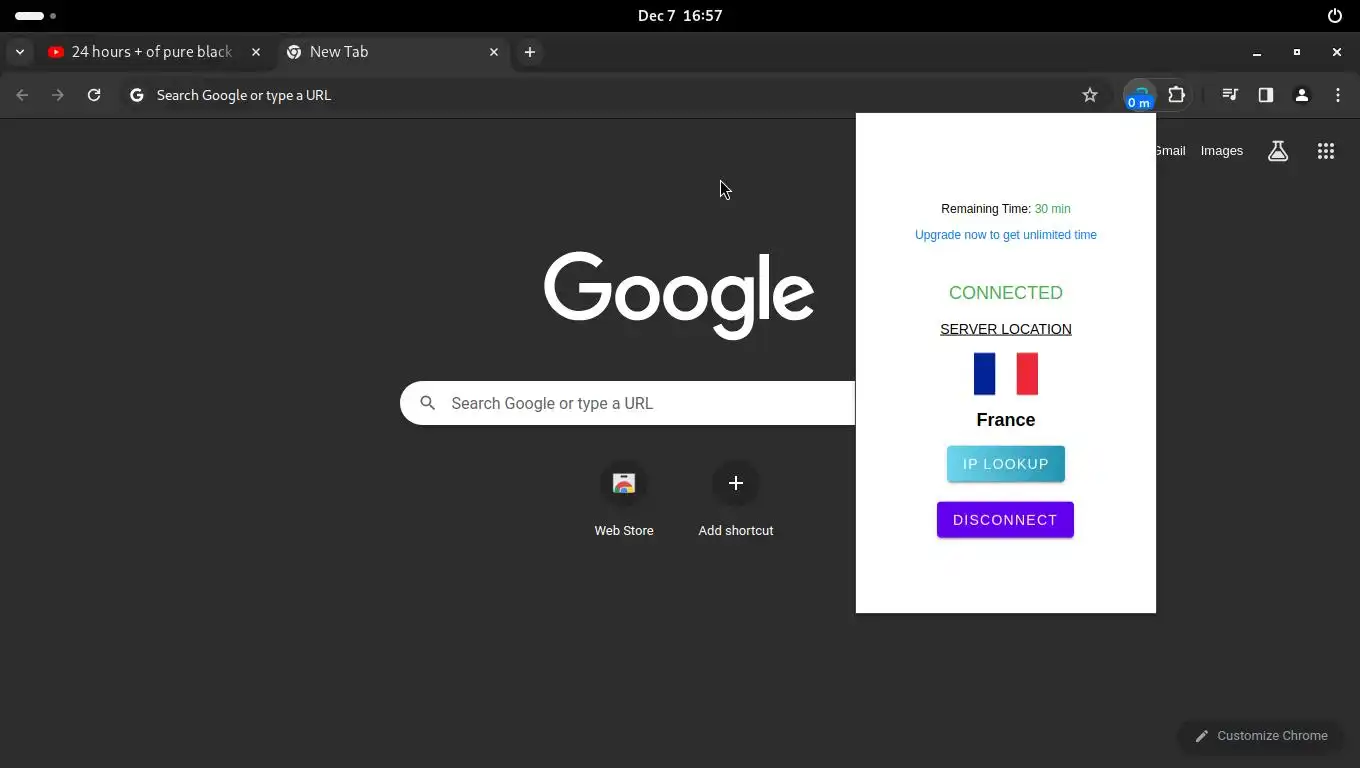
Task: Click the SERVER LOCATION link
Action: pyautogui.click(x=1006, y=329)
